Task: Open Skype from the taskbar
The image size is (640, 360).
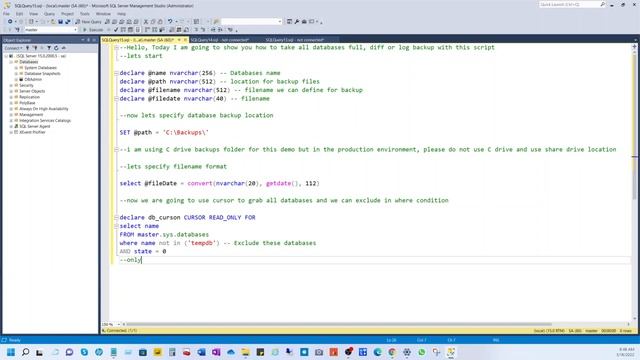Action: click(x=84, y=352)
